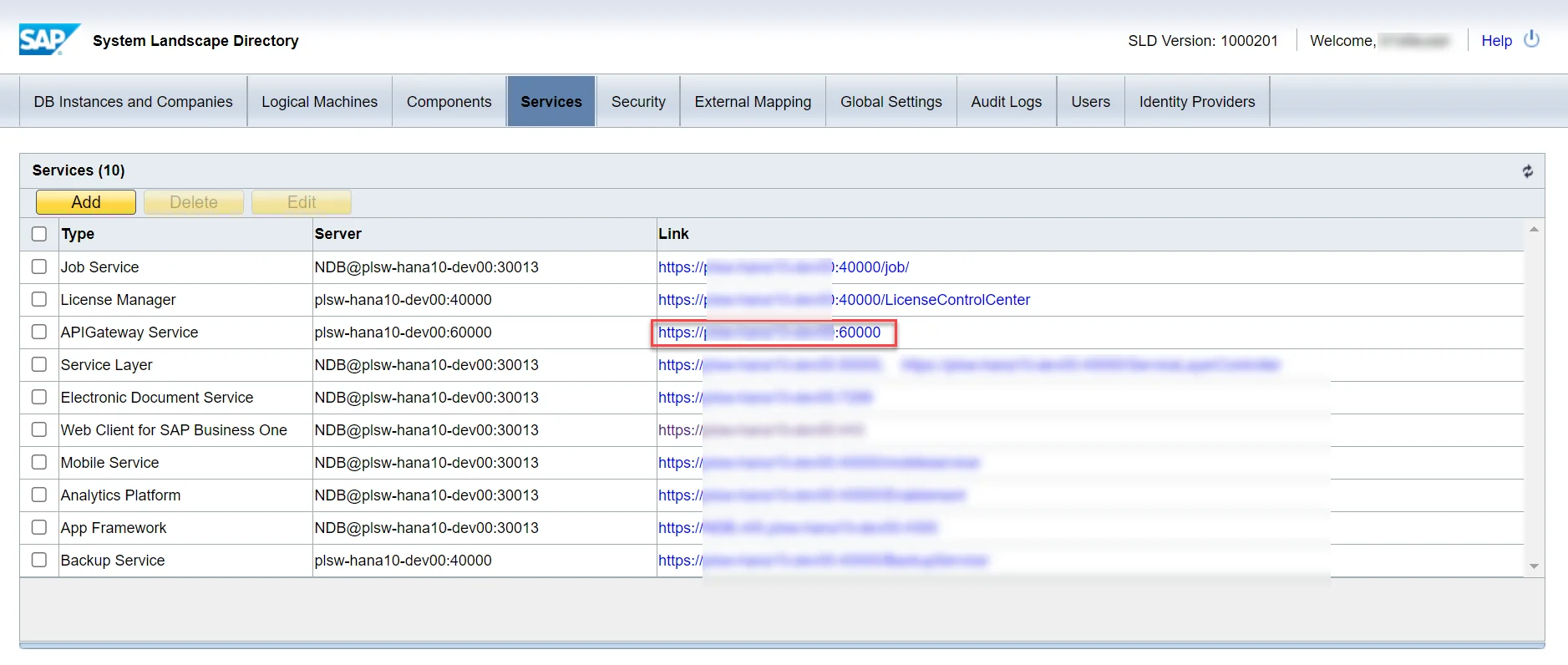The width and height of the screenshot is (1568, 665).
Task: Toggle the select-all checkbox in header
Action: [x=39, y=234]
